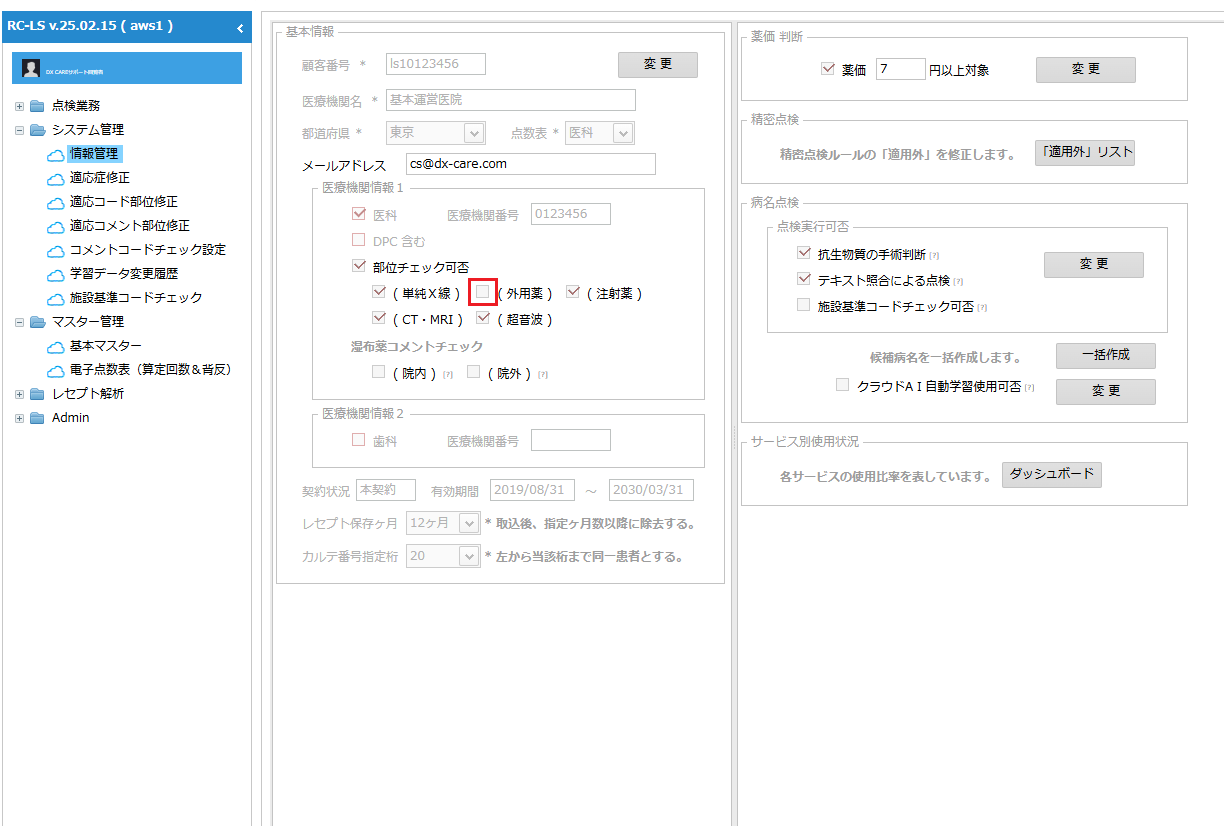This screenshot has height=826, width=1224.
Task: Click the cloud icon beside 電子点数表
Action: (x=55, y=370)
